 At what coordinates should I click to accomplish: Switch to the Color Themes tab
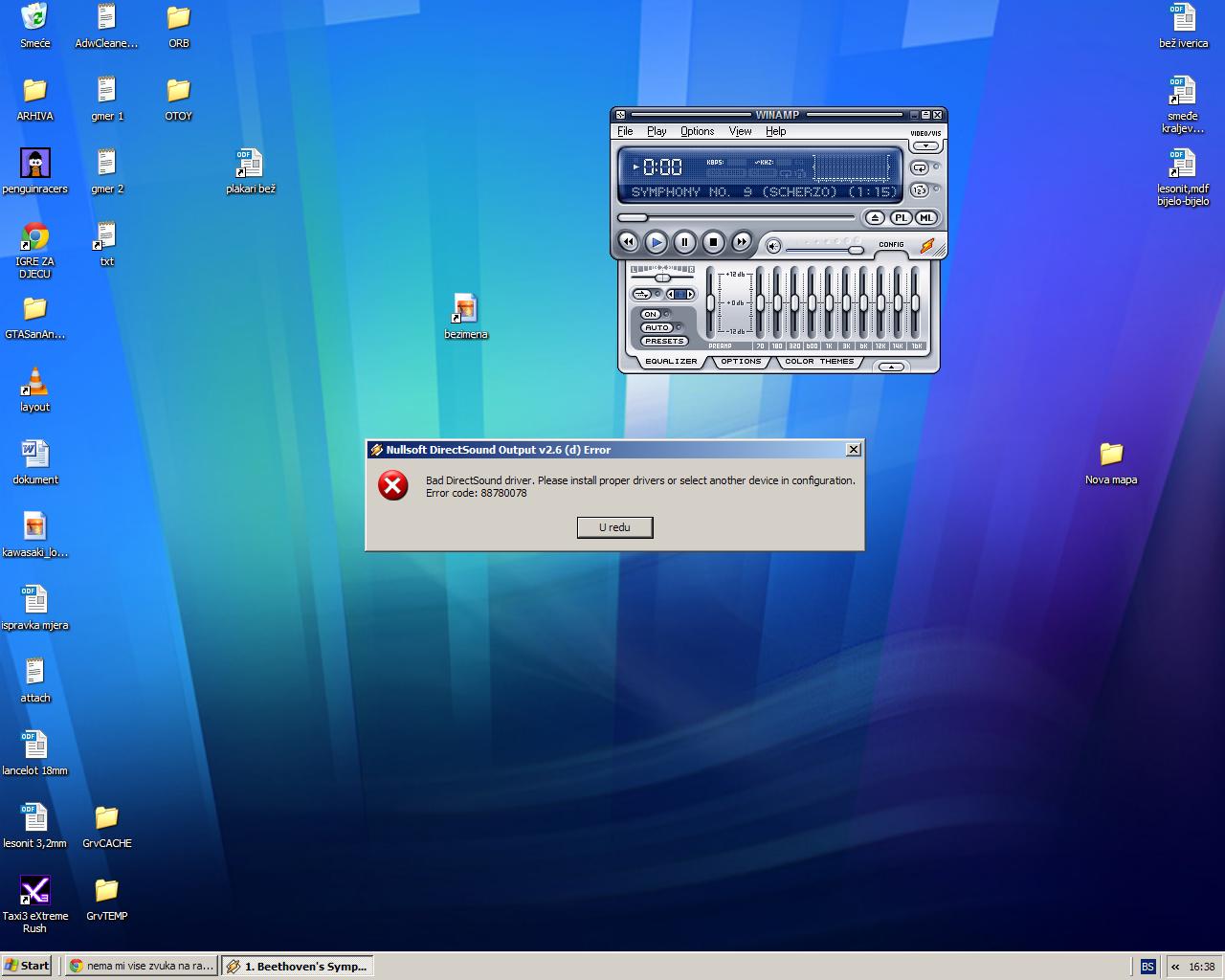click(818, 362)
